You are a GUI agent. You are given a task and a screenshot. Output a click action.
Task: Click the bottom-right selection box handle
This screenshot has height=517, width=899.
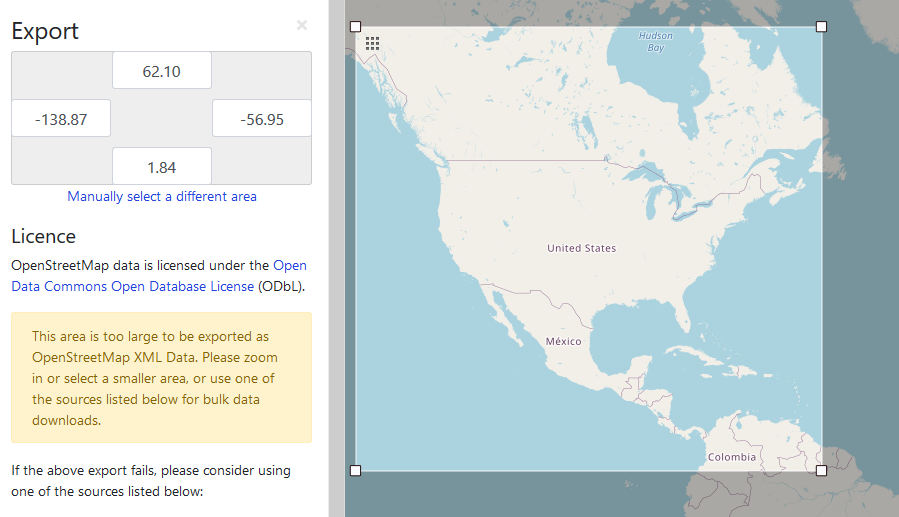[821, 470]
